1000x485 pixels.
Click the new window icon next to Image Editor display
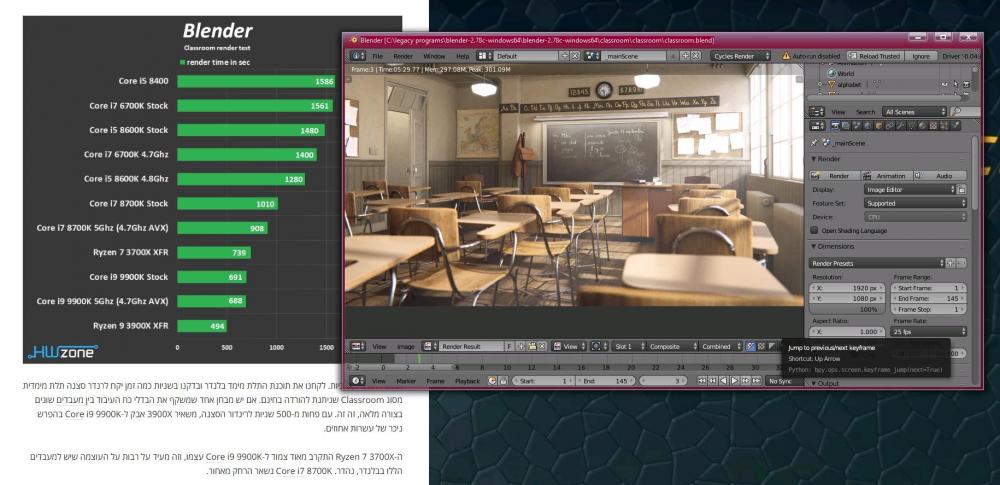(961, 190)
